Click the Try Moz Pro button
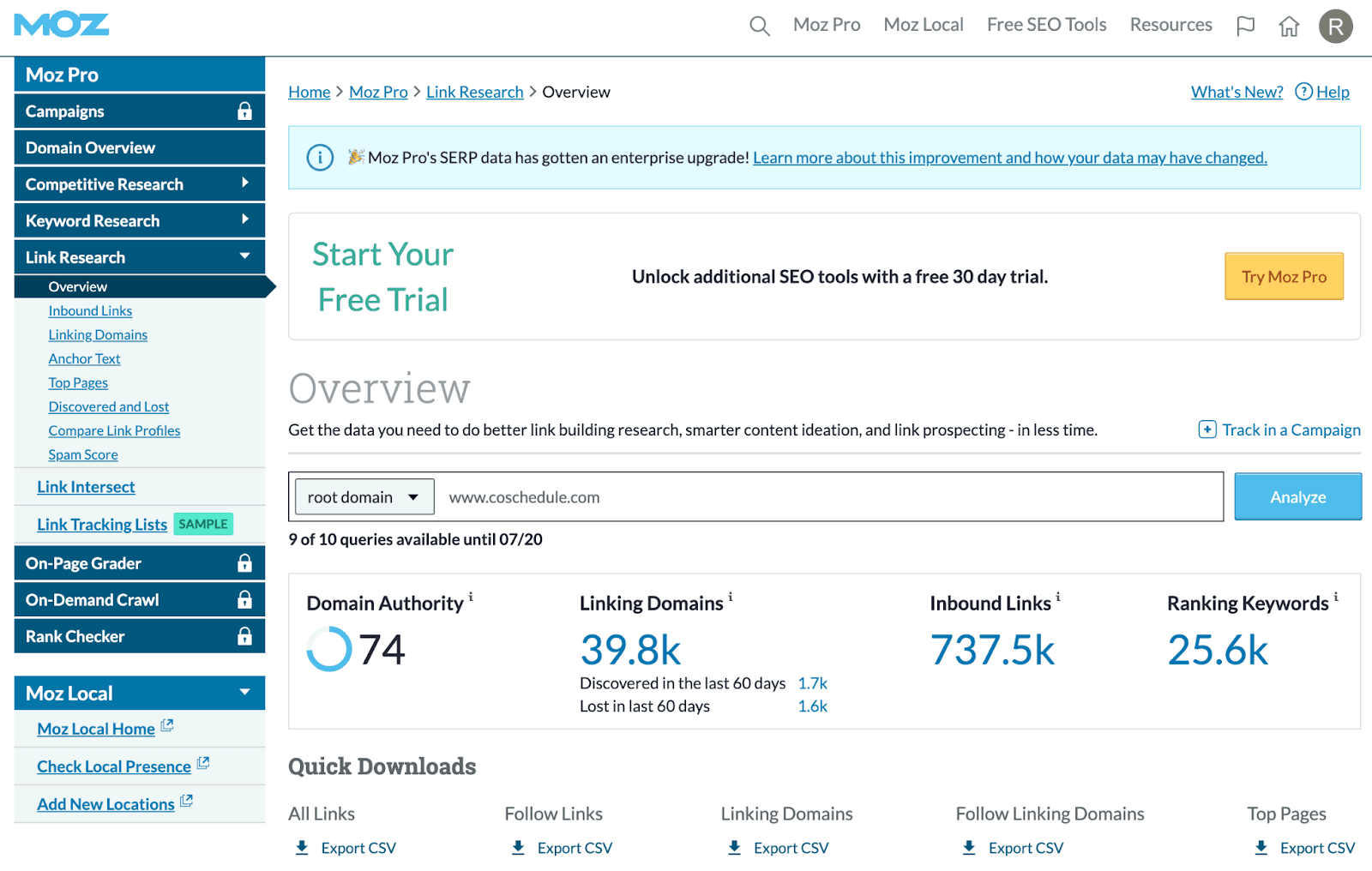This screenshot has height=871, width=1372. click(x=1284, y=276)
